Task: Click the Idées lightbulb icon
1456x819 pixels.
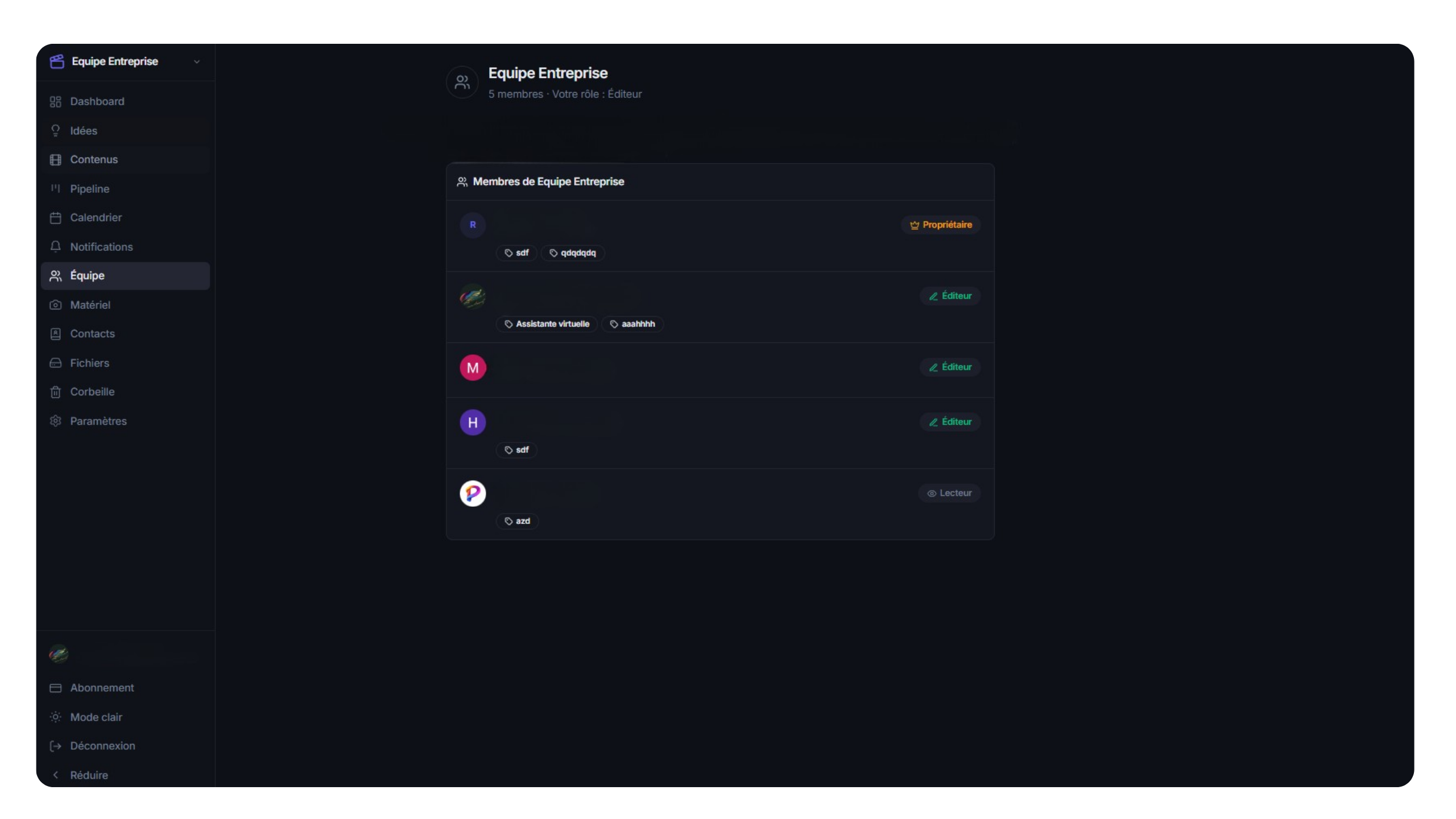Action: pyautogui.click(x=55, y=131)
